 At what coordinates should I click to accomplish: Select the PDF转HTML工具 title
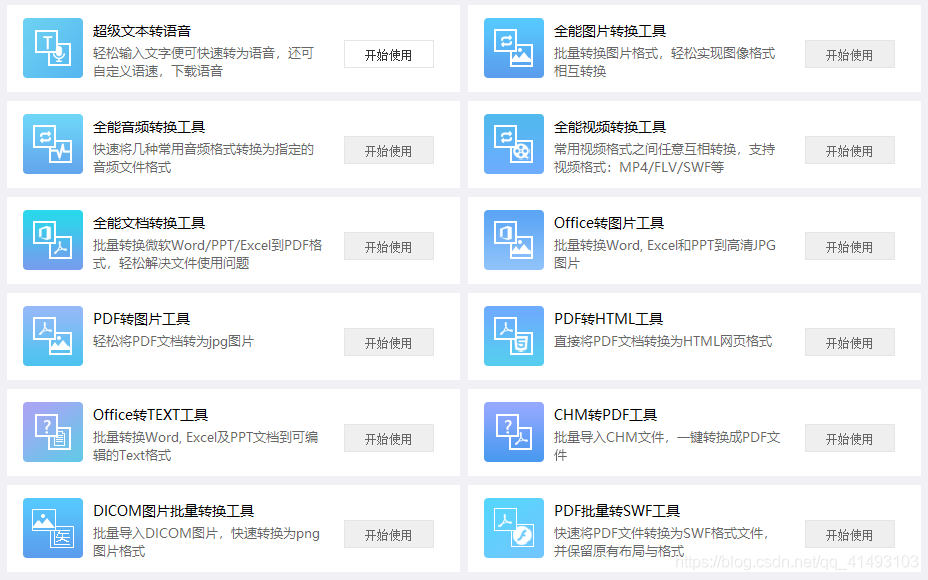click(608, 319)
